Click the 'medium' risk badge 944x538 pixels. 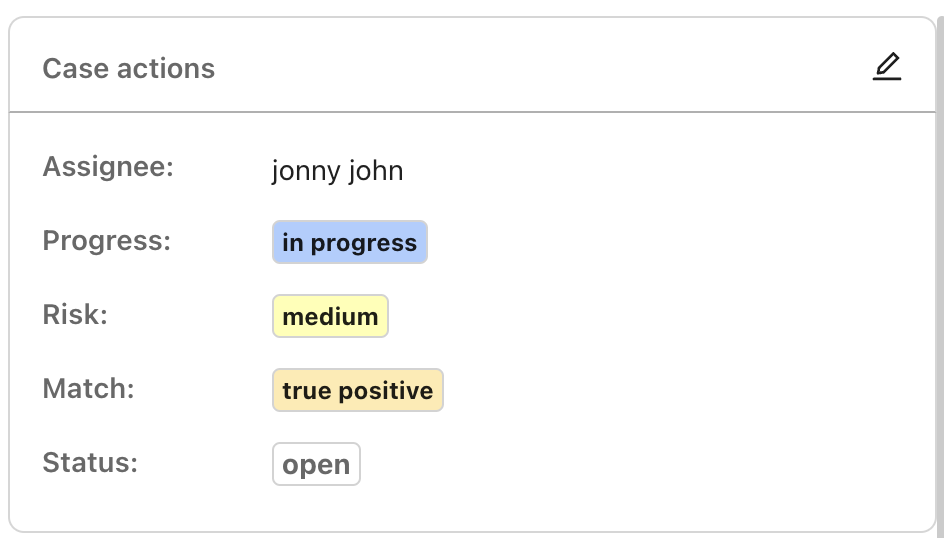point(330,316)
